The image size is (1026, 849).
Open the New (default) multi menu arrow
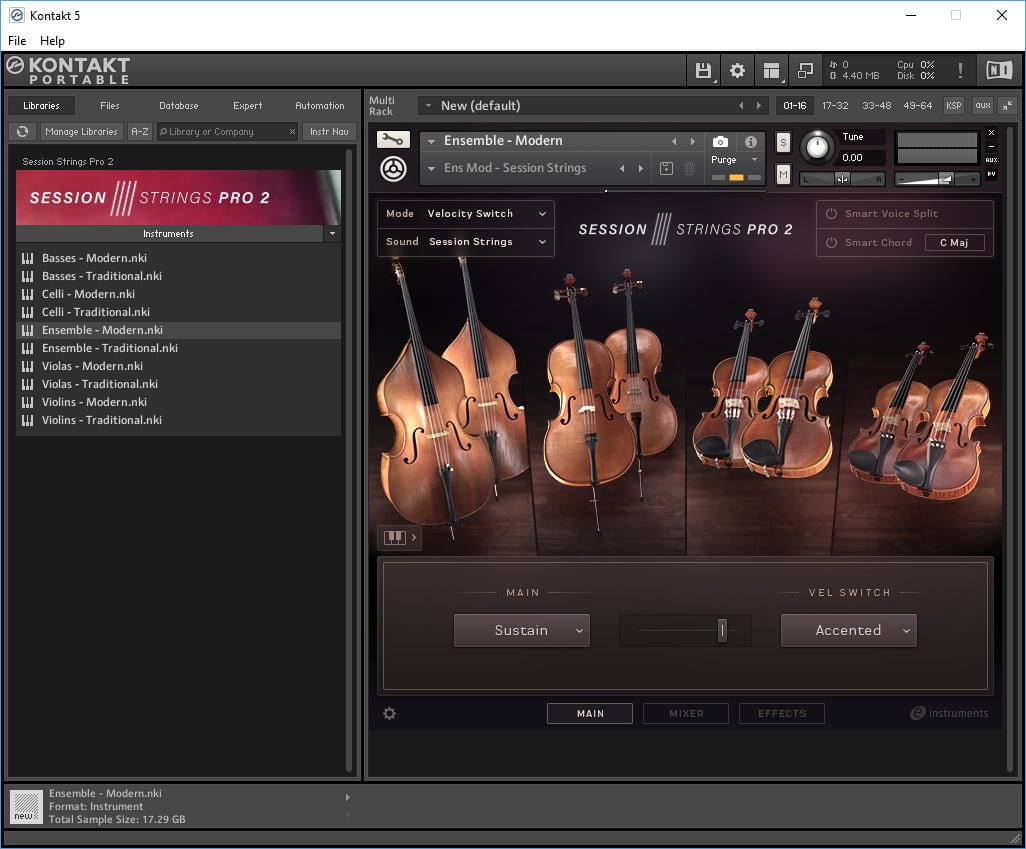point(428,105)
